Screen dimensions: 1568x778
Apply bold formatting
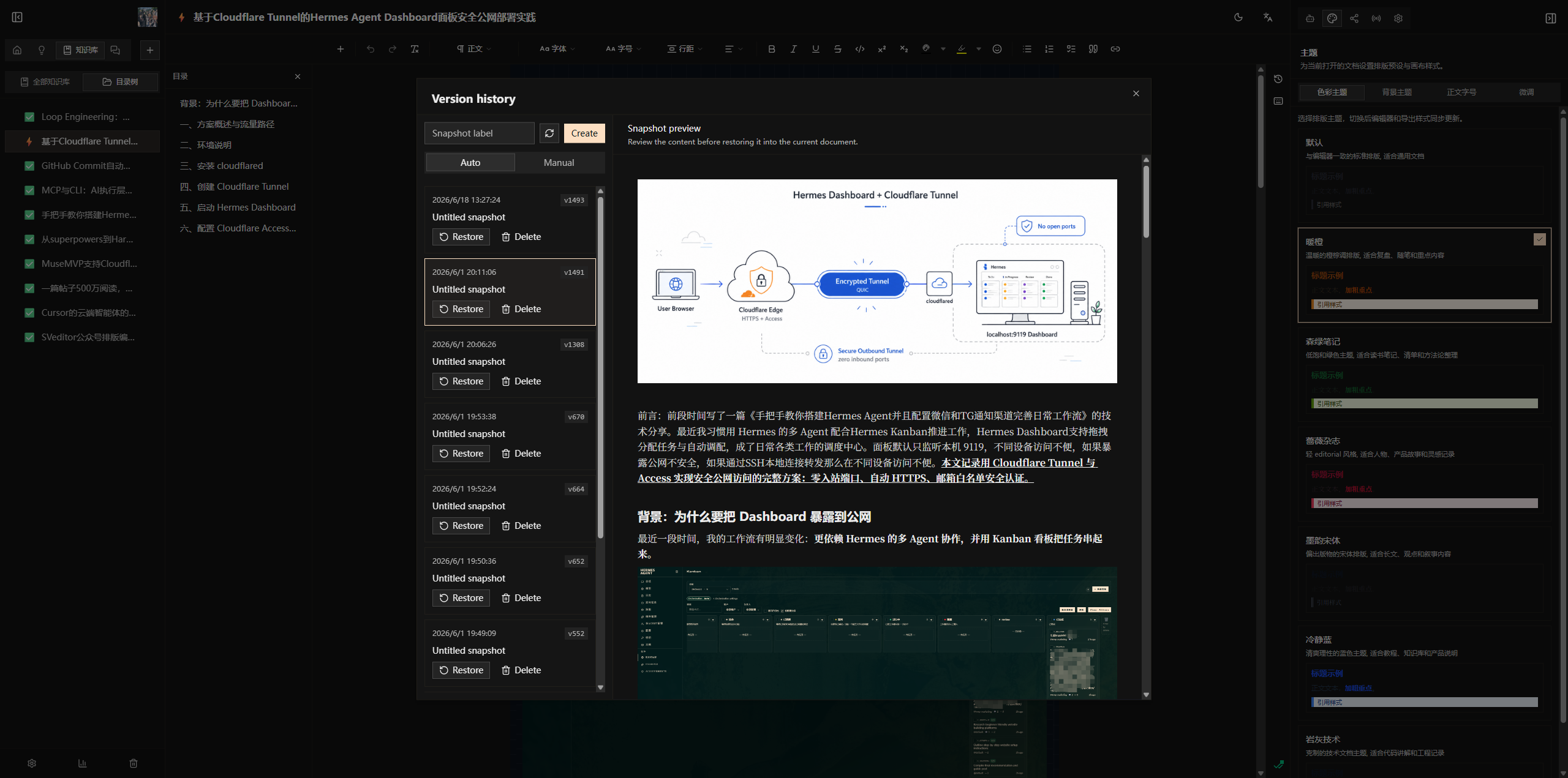click(772, 49)
